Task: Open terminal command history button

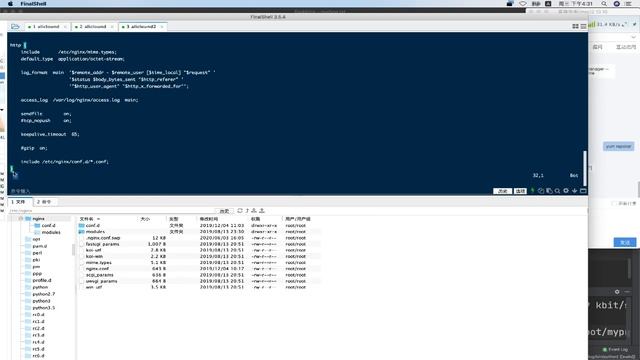Action: pos(502,191)
